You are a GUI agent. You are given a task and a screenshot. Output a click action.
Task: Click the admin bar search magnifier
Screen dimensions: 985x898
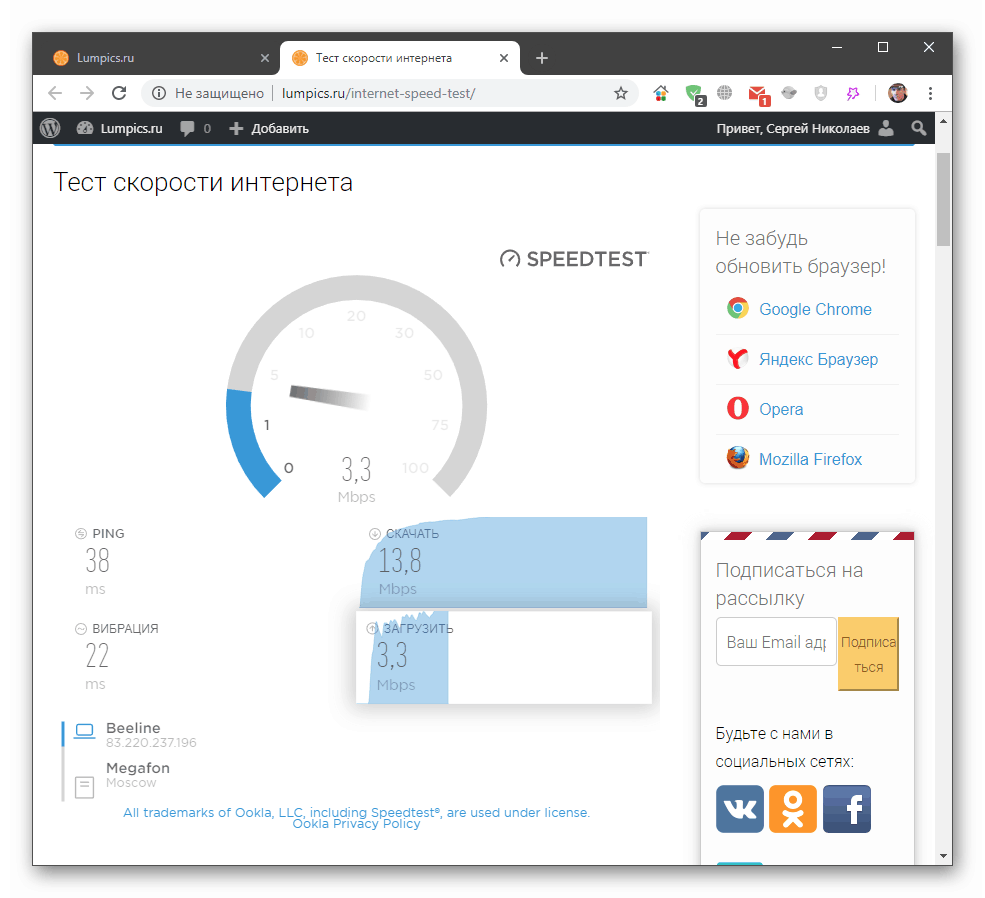(x=918, y=129)
